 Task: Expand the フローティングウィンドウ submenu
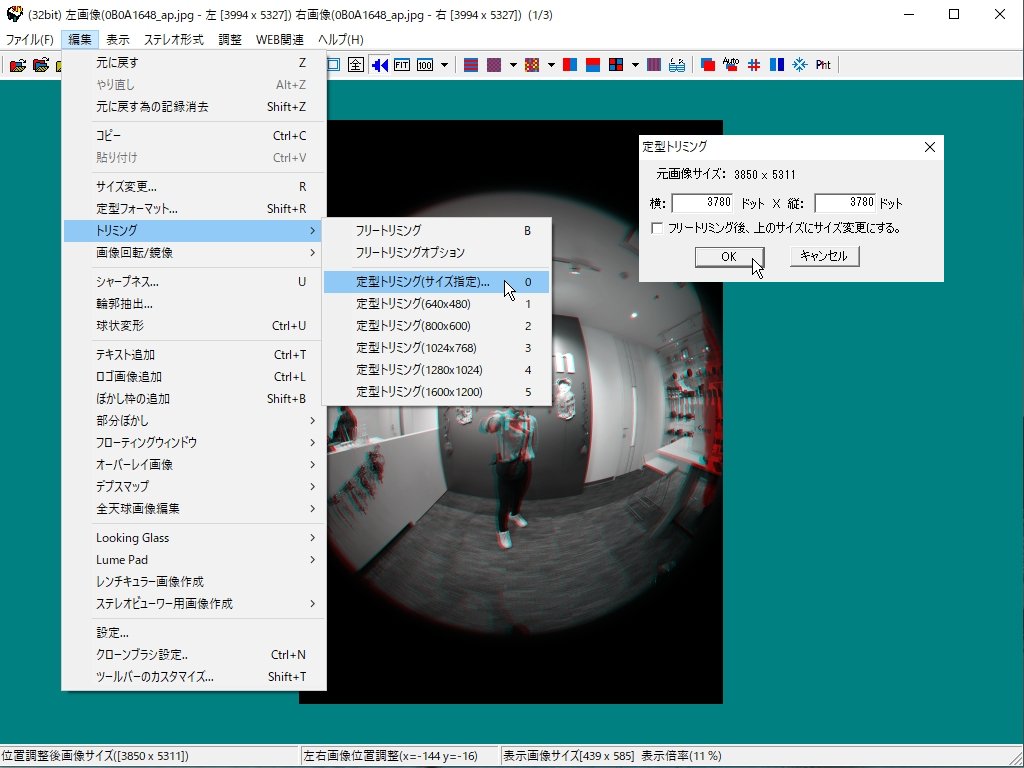pos(194,443)
